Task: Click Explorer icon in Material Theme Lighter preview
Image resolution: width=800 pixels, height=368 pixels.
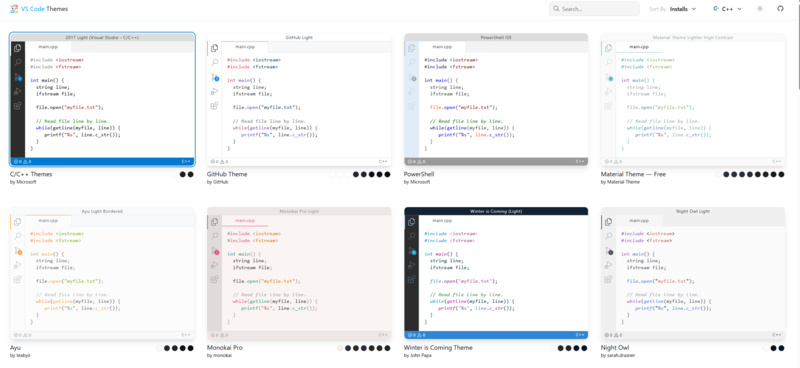Action: pyautogui.click(x=609, y=48)
